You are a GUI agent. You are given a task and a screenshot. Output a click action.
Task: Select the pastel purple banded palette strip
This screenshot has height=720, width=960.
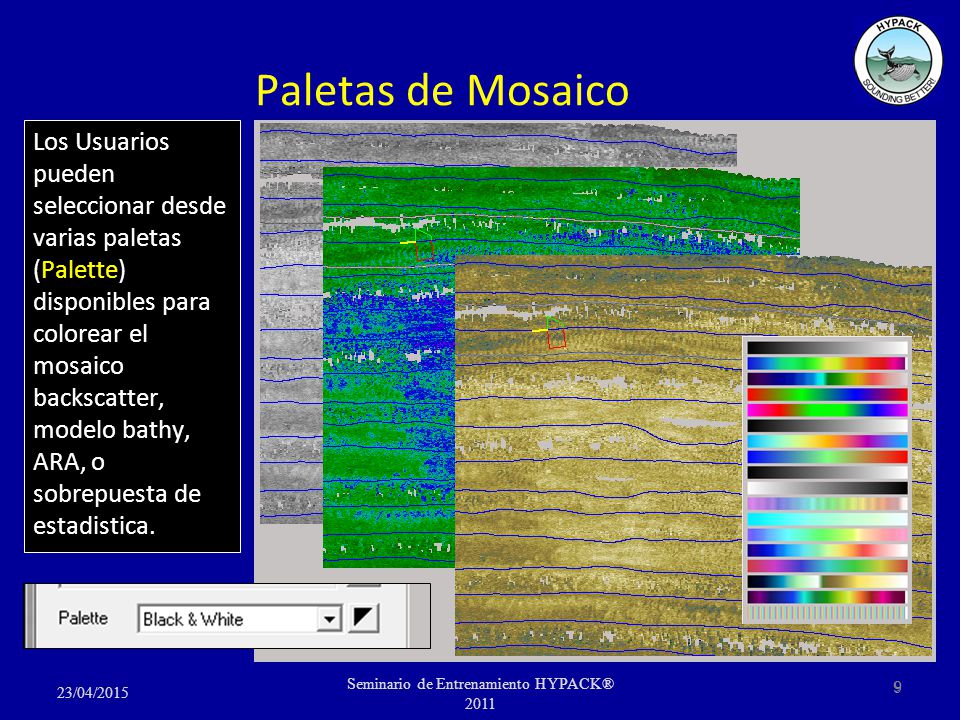pos(827,503)
